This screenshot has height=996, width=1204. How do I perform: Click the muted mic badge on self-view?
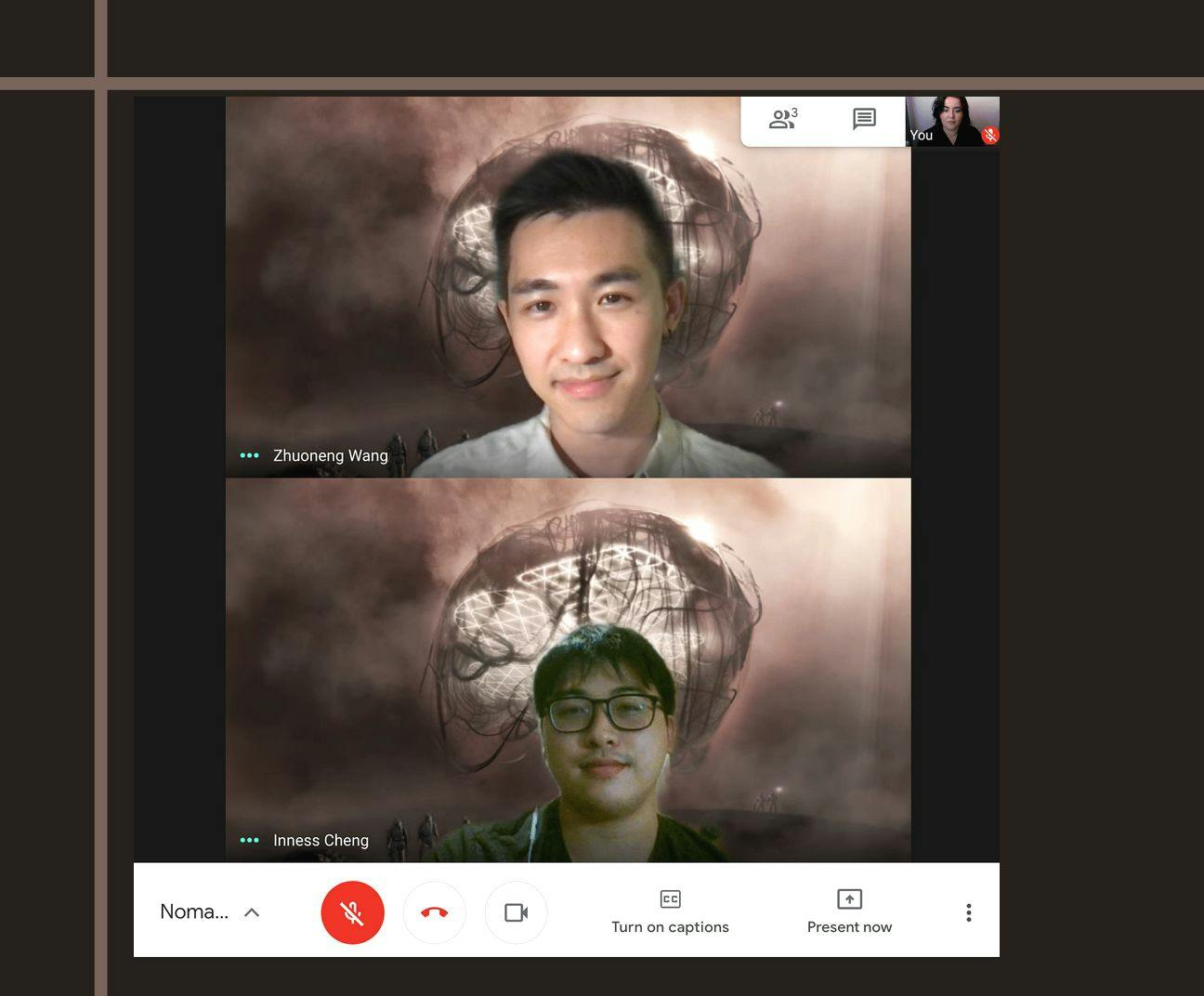coord(990,135)
